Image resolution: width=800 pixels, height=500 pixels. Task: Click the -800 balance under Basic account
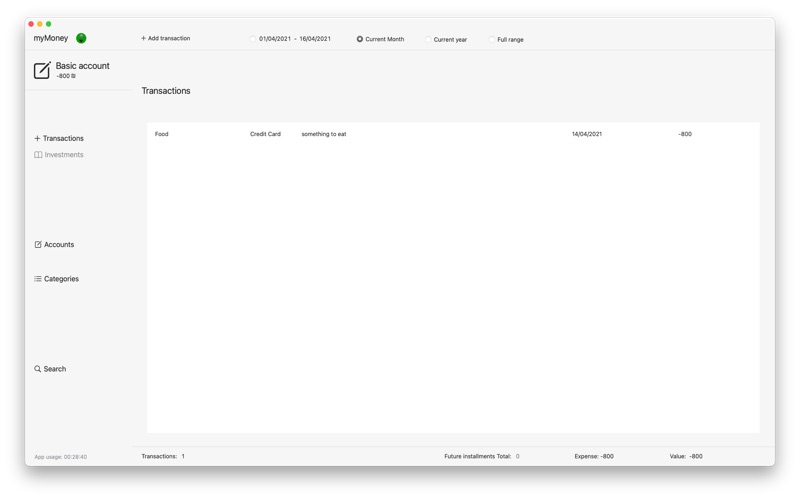point(66,76)
